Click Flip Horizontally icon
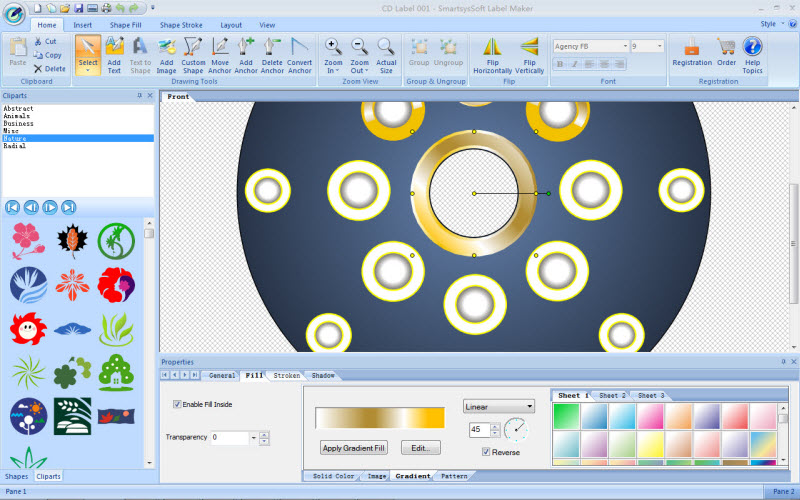 click(x=492, y=52)
